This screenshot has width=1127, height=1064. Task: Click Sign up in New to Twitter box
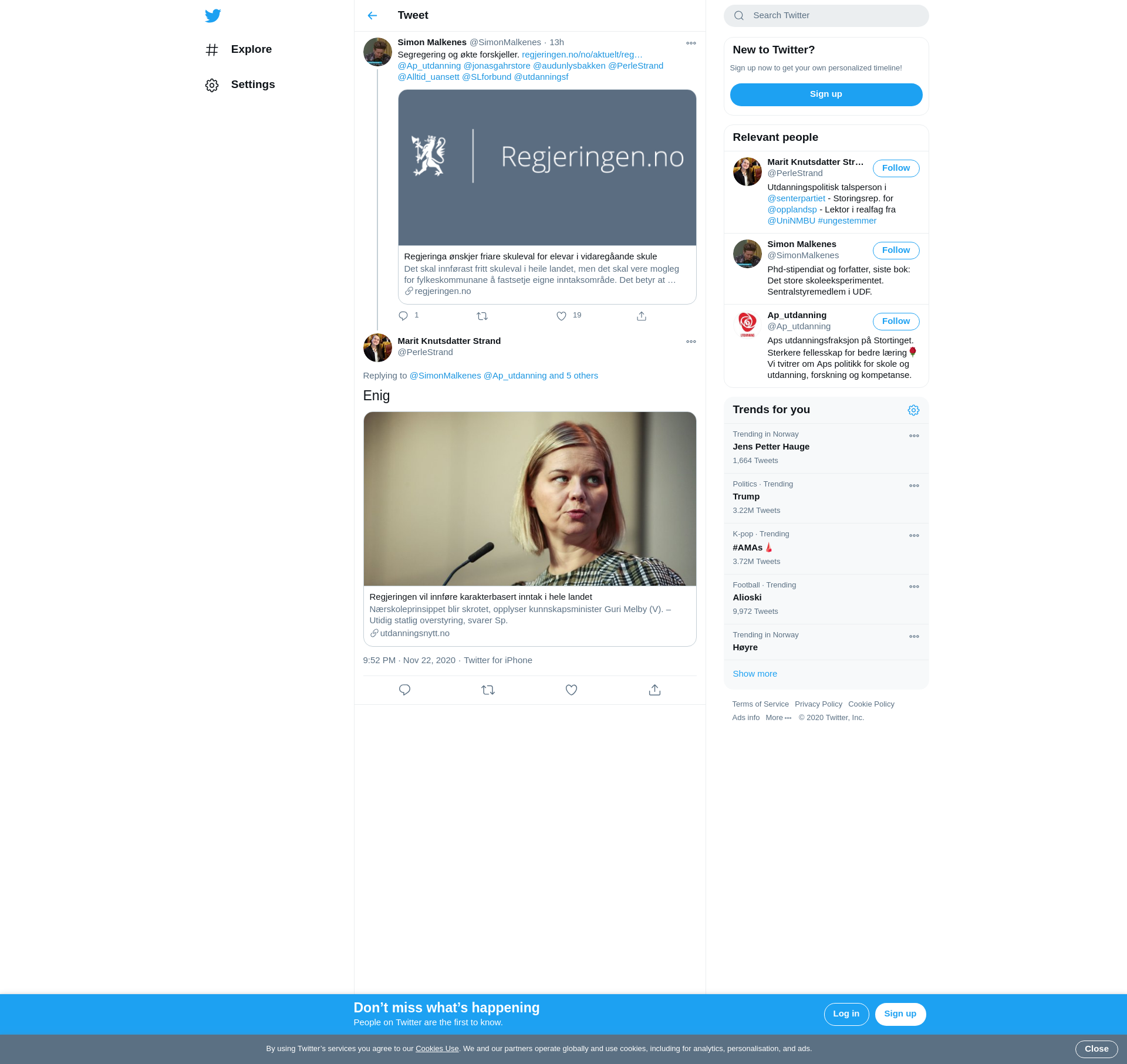click(826, 94)
